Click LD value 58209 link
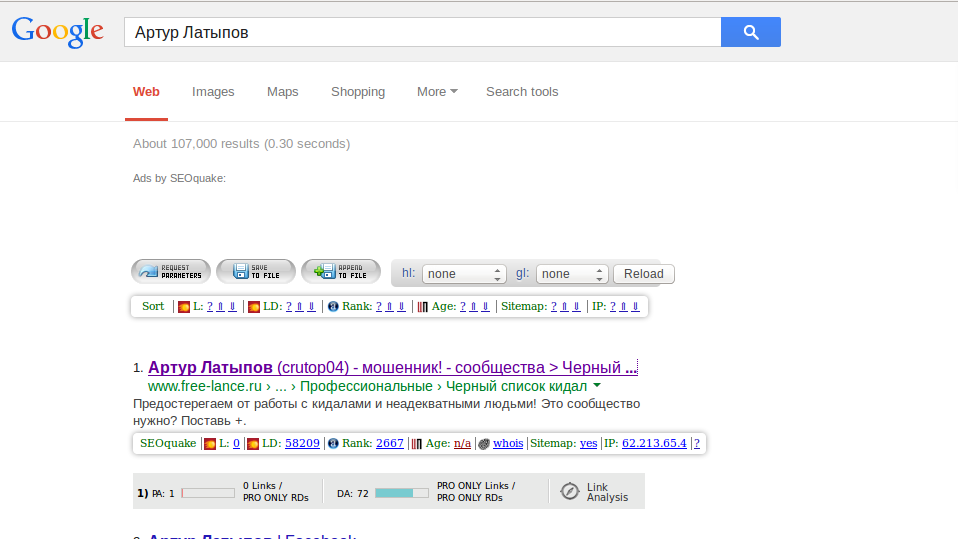Screen dimensions: 958x539 pyautogui.click(x=302, y=443)
